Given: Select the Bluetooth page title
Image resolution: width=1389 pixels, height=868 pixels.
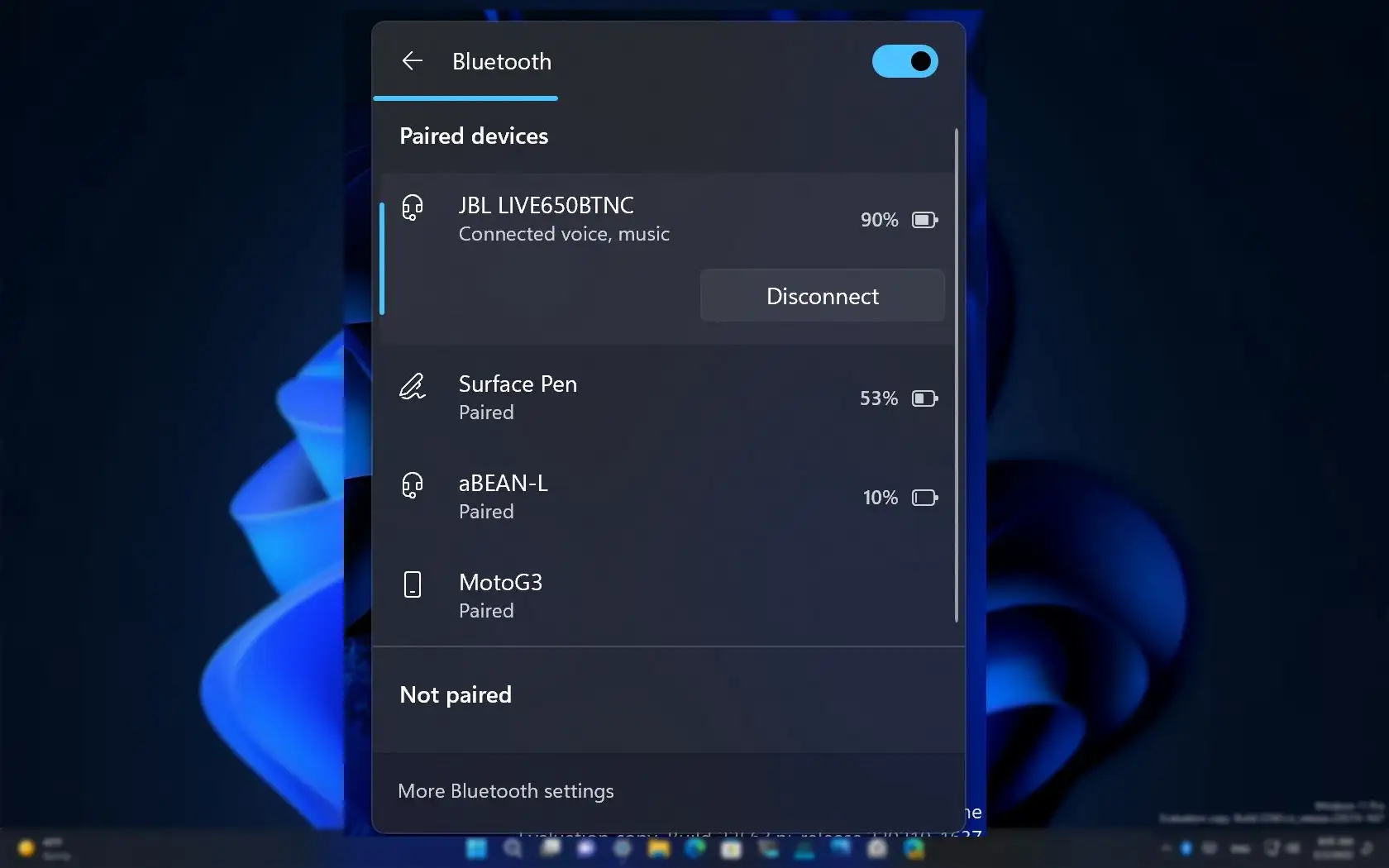Looking at the screenshot, I should tap(500, 61).
